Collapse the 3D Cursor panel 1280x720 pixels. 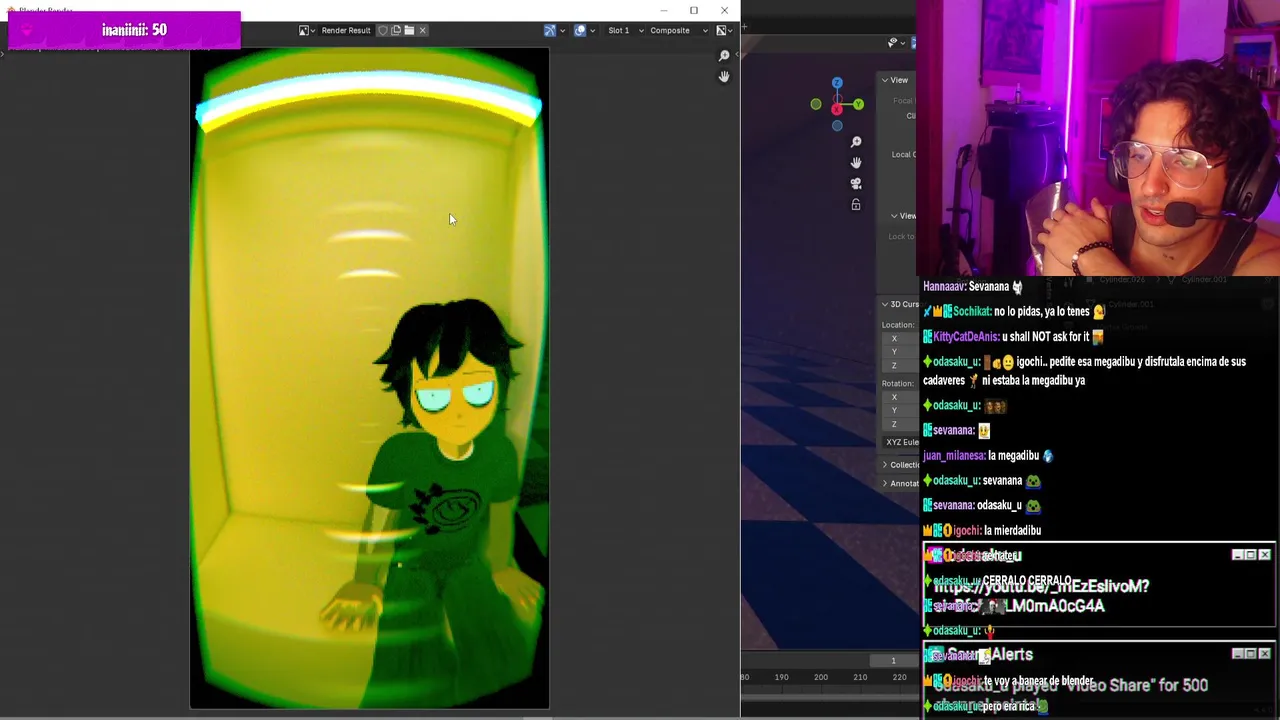point(898,304)
